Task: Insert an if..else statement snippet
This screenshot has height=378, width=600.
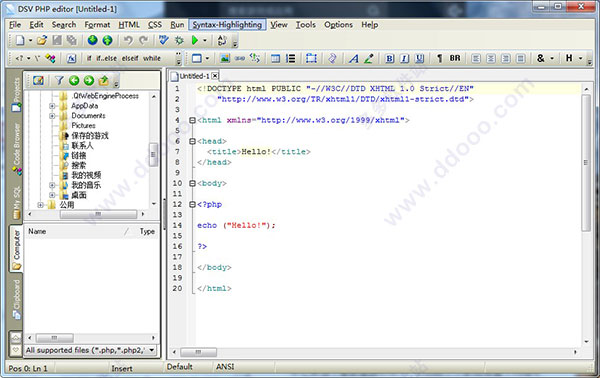Action: pyautogui.click(x=106, y=58)
